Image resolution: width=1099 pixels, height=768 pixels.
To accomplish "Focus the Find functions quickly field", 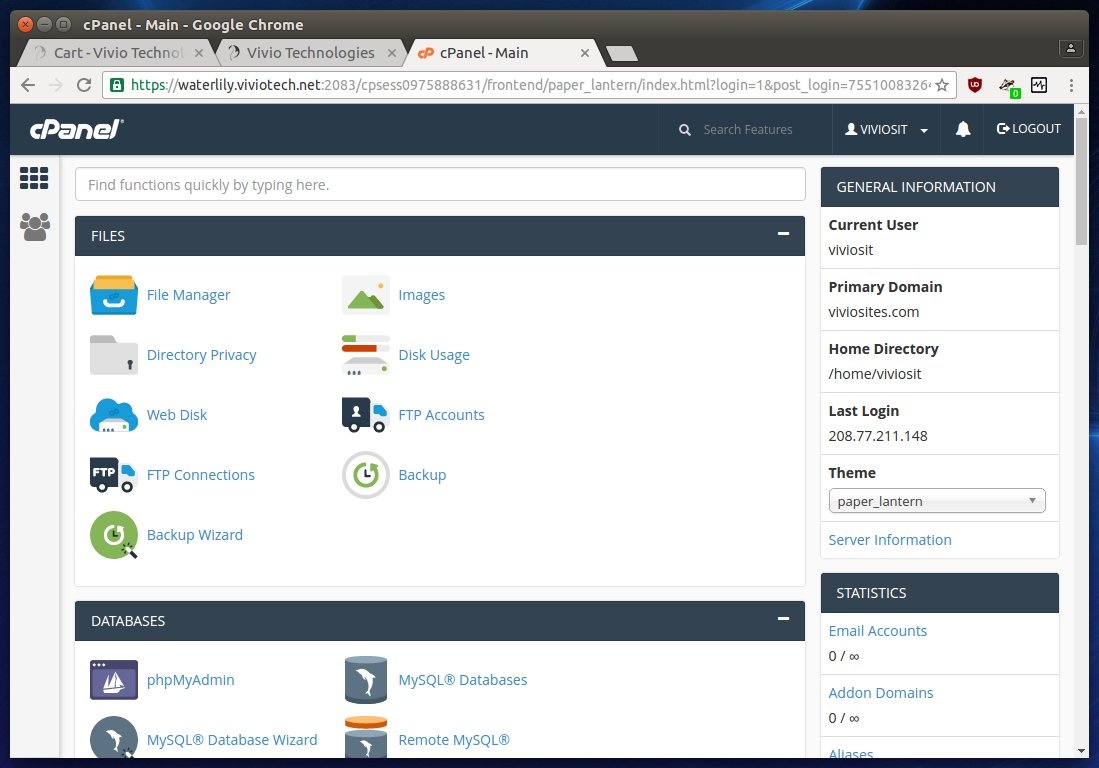I will [x=440, y=184].
